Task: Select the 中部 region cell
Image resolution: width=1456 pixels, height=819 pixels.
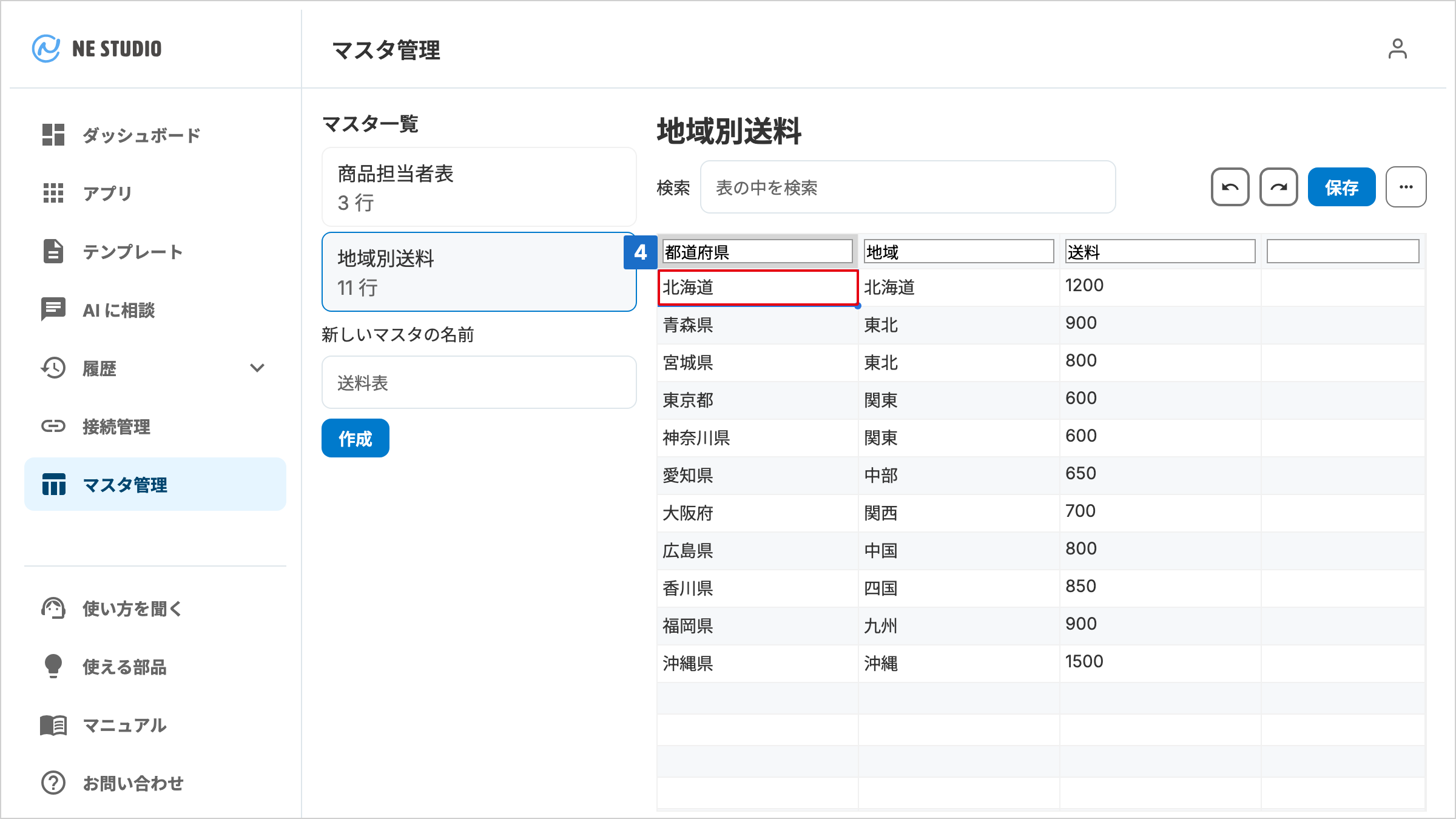Action: [x=959, y=476]
